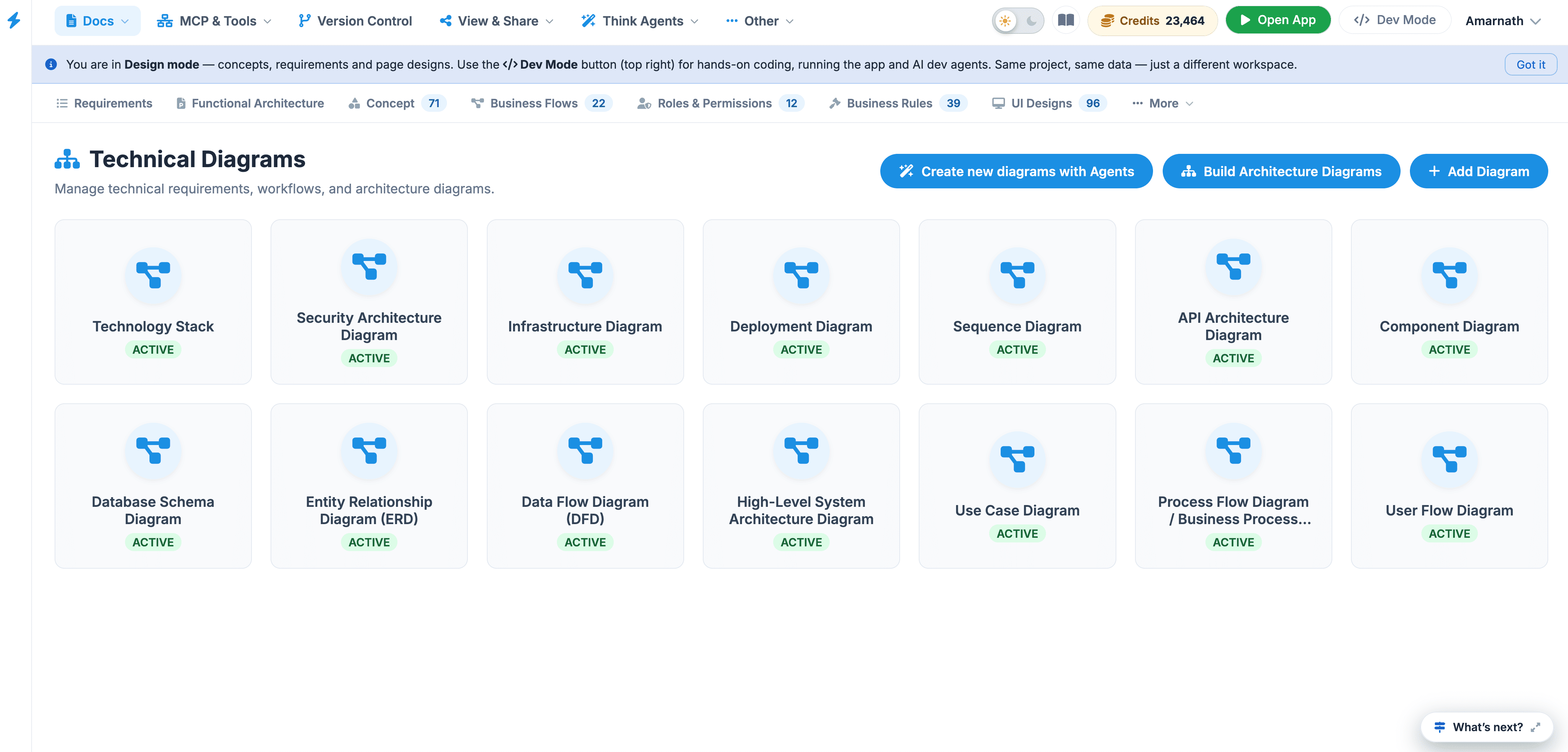
Task: Click the Data Flow Diagram icon
Action: point(585,451)
